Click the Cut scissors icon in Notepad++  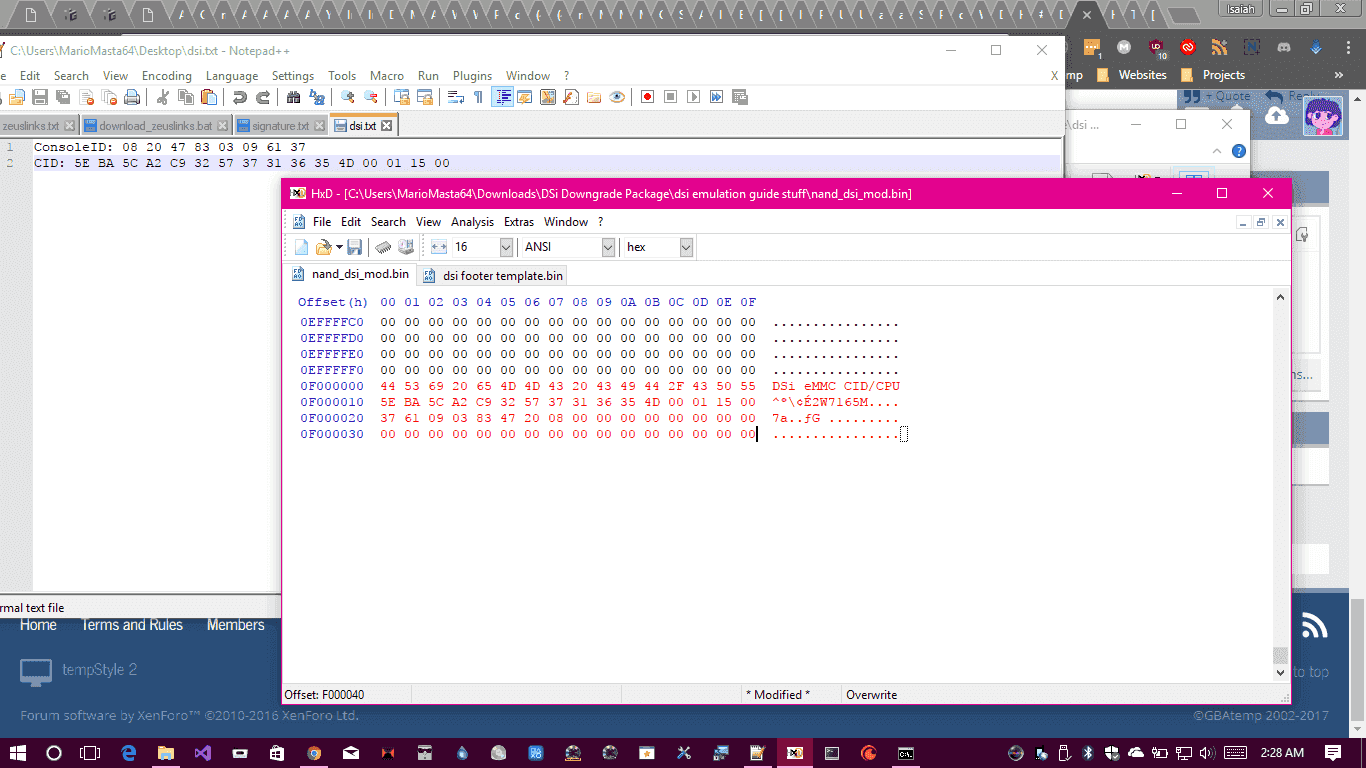pos(163,97)
